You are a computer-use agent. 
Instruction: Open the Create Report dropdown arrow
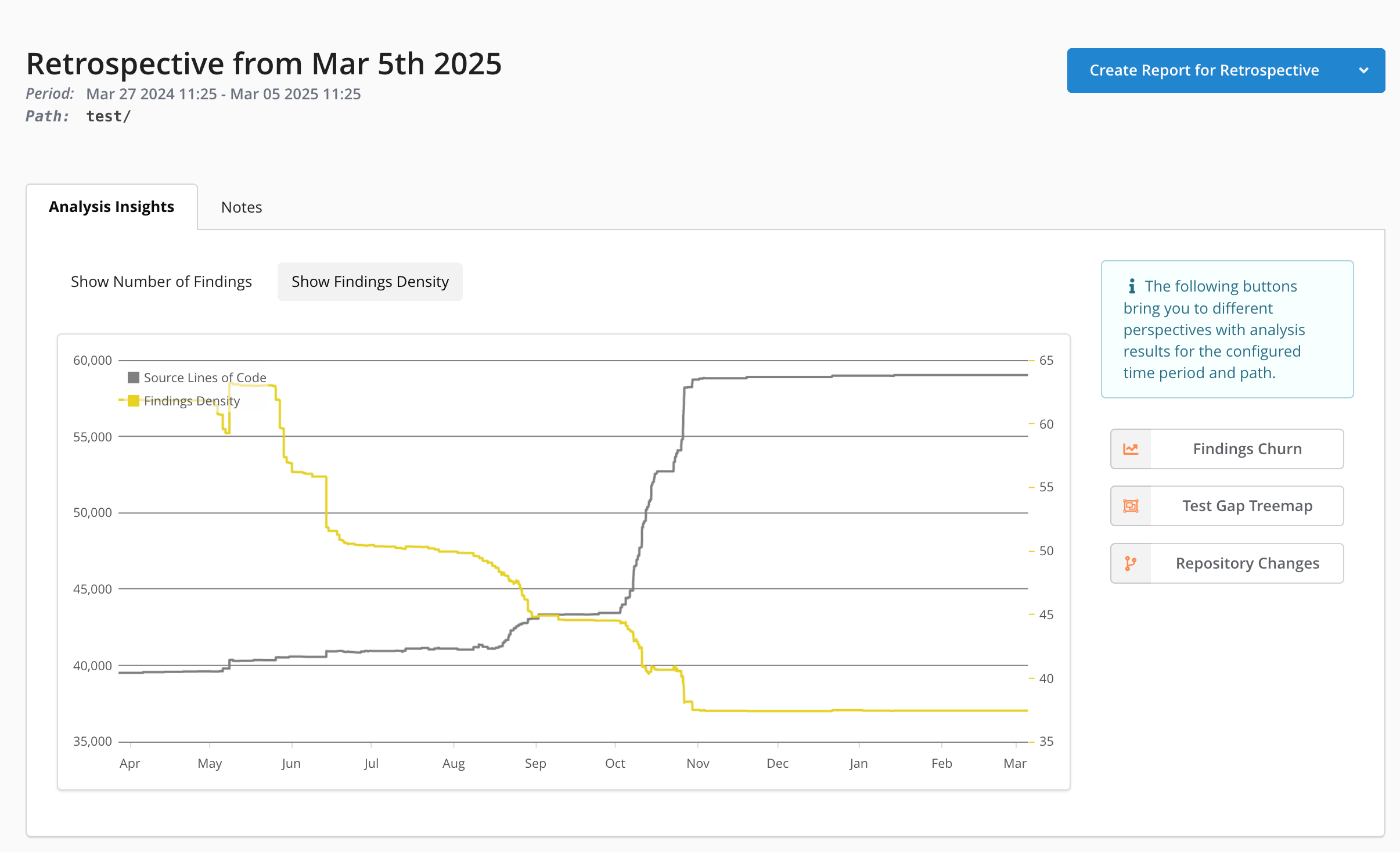[1364, 70]
